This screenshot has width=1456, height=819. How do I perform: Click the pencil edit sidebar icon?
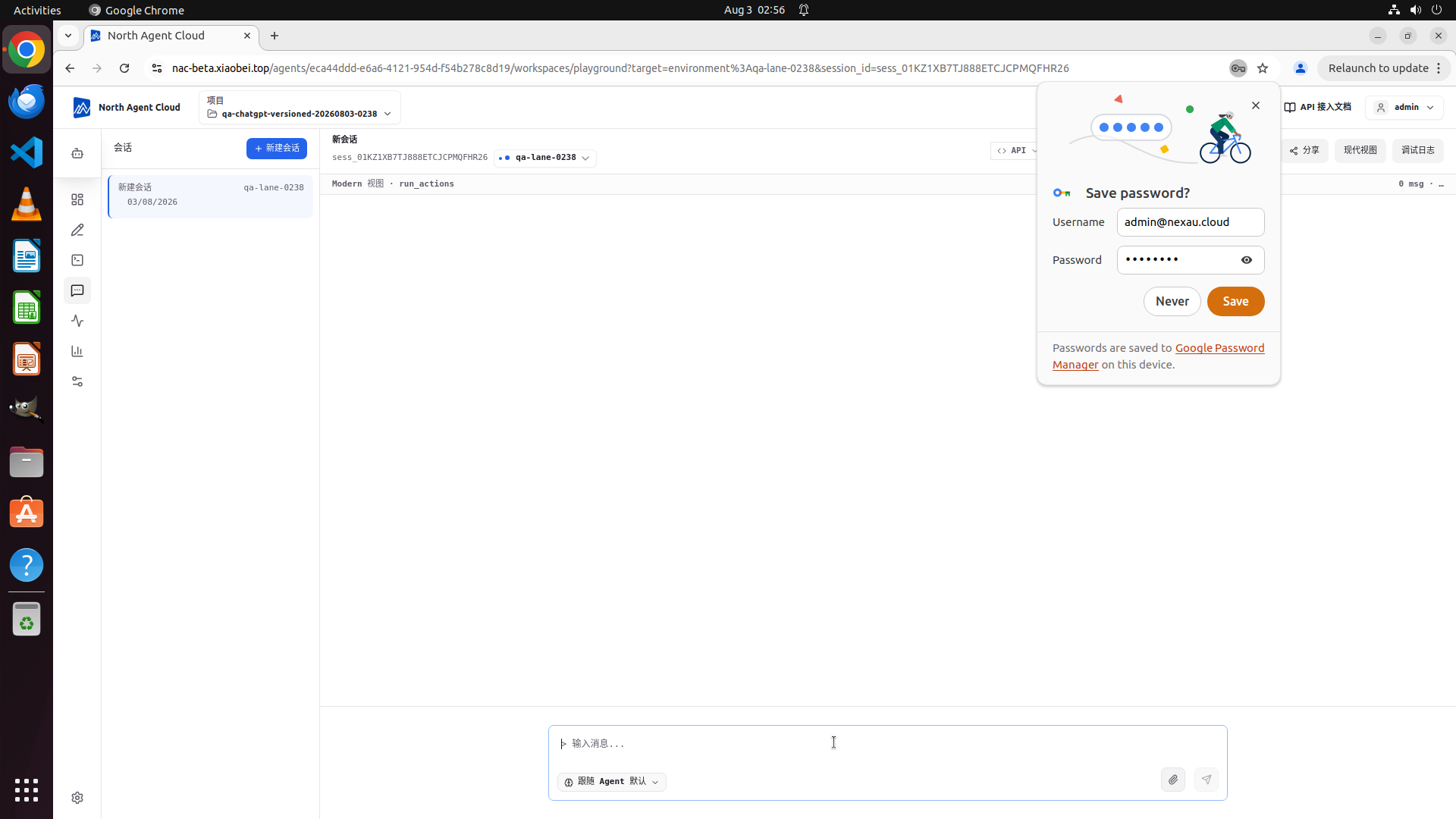click(77, 230)
